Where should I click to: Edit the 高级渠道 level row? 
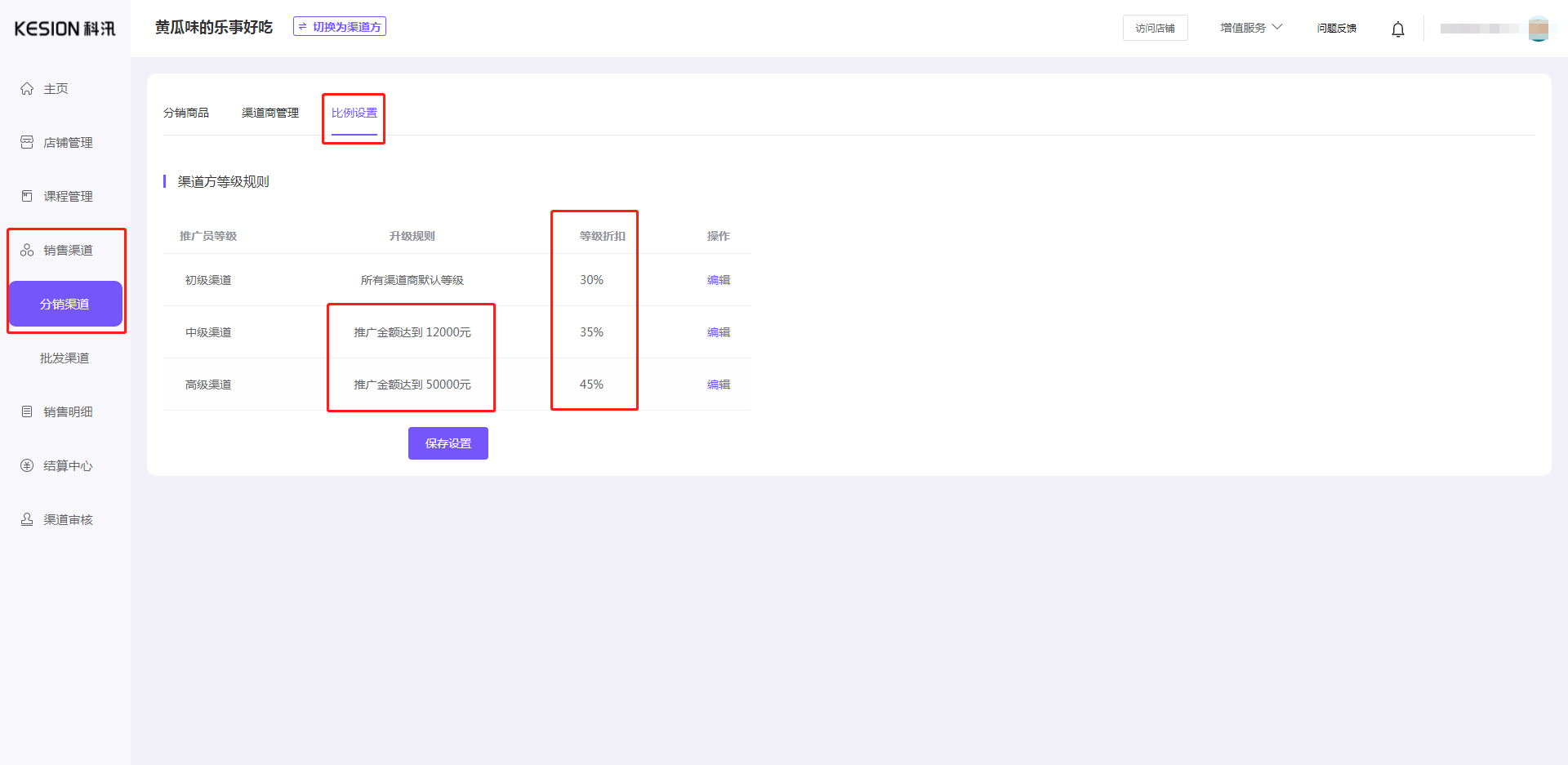[x=718, y=385]
